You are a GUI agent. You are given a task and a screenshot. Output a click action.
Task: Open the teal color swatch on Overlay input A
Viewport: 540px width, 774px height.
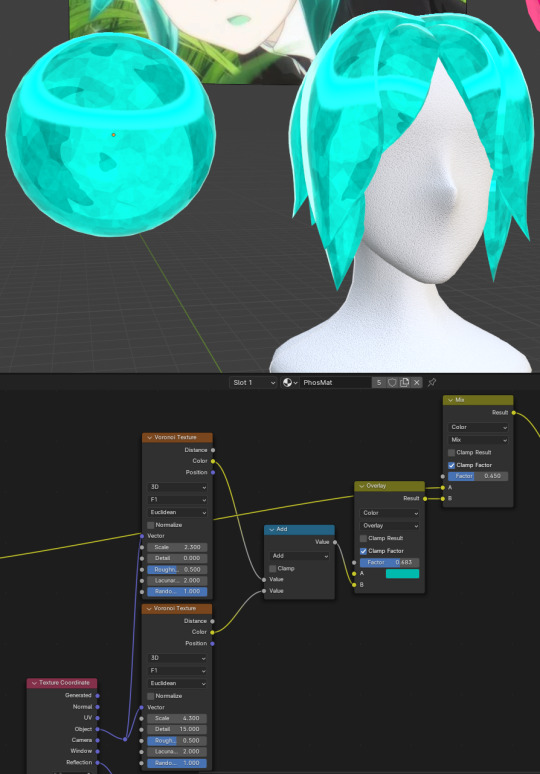click(x=402, y=574)
